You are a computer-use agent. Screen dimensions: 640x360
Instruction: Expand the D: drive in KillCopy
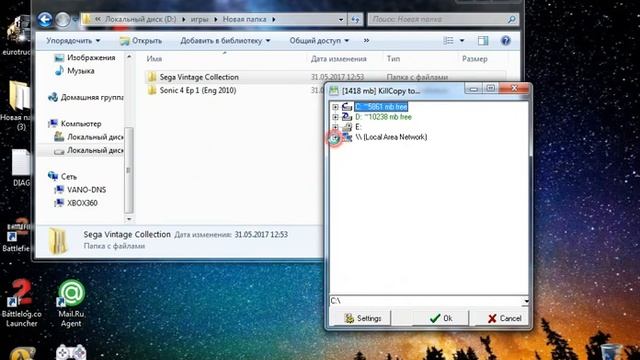coord(335,117)
